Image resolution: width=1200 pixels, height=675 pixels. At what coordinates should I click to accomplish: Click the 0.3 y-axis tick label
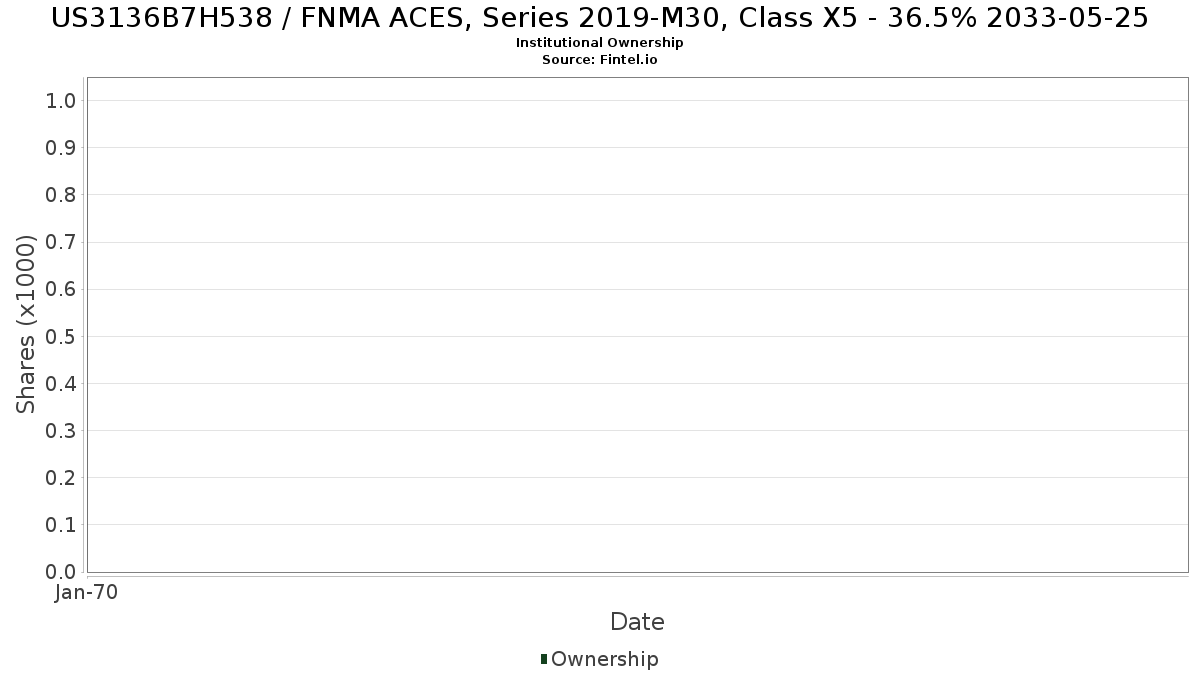[x=61, y=431]
